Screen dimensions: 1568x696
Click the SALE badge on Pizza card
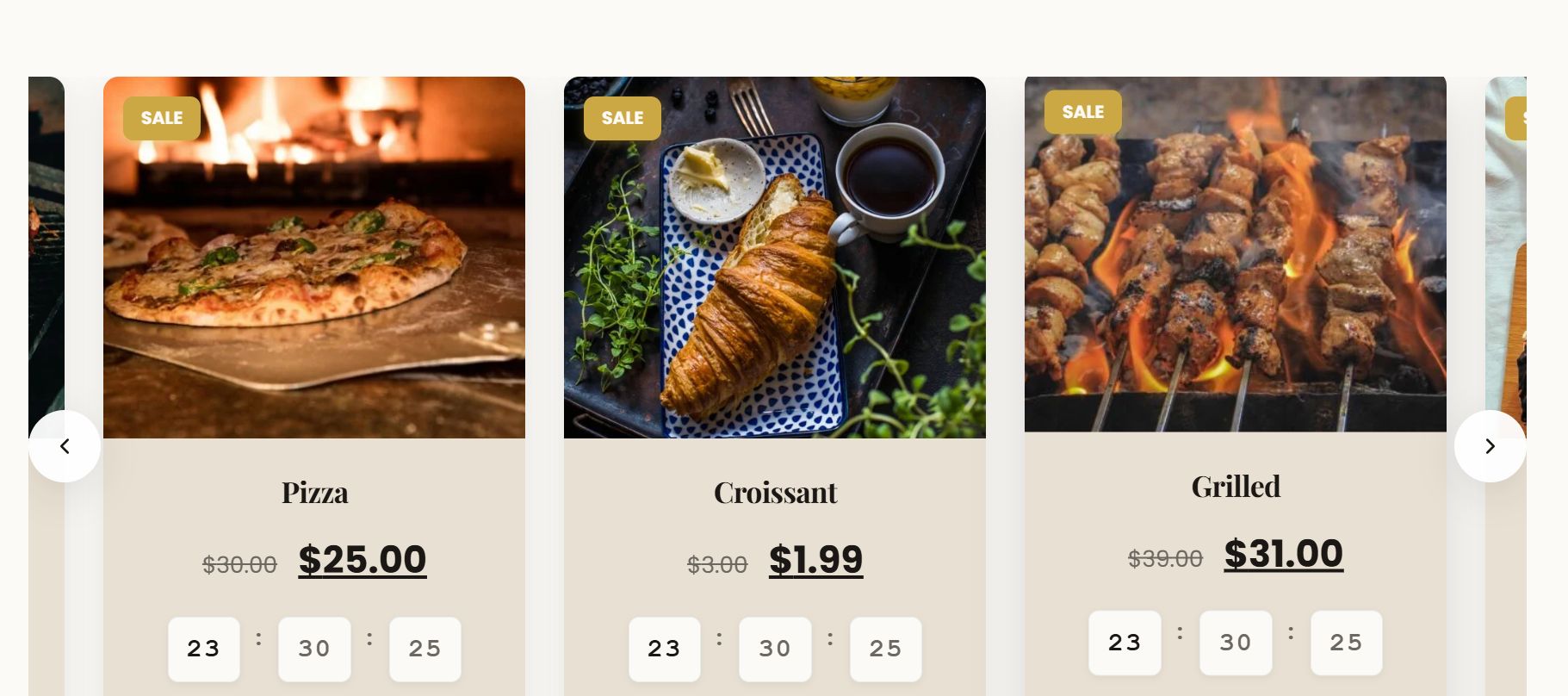pos(162,118)
